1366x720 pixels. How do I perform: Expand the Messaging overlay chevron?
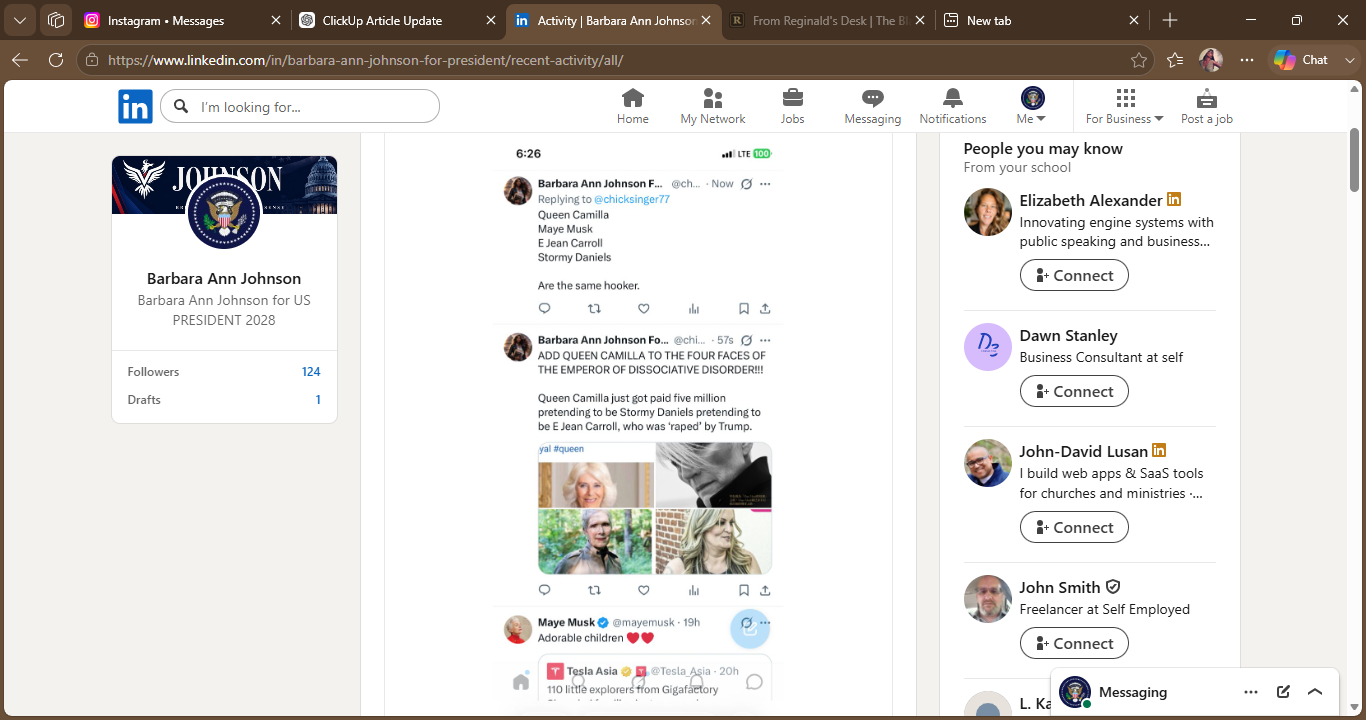tap(1315, 692)
